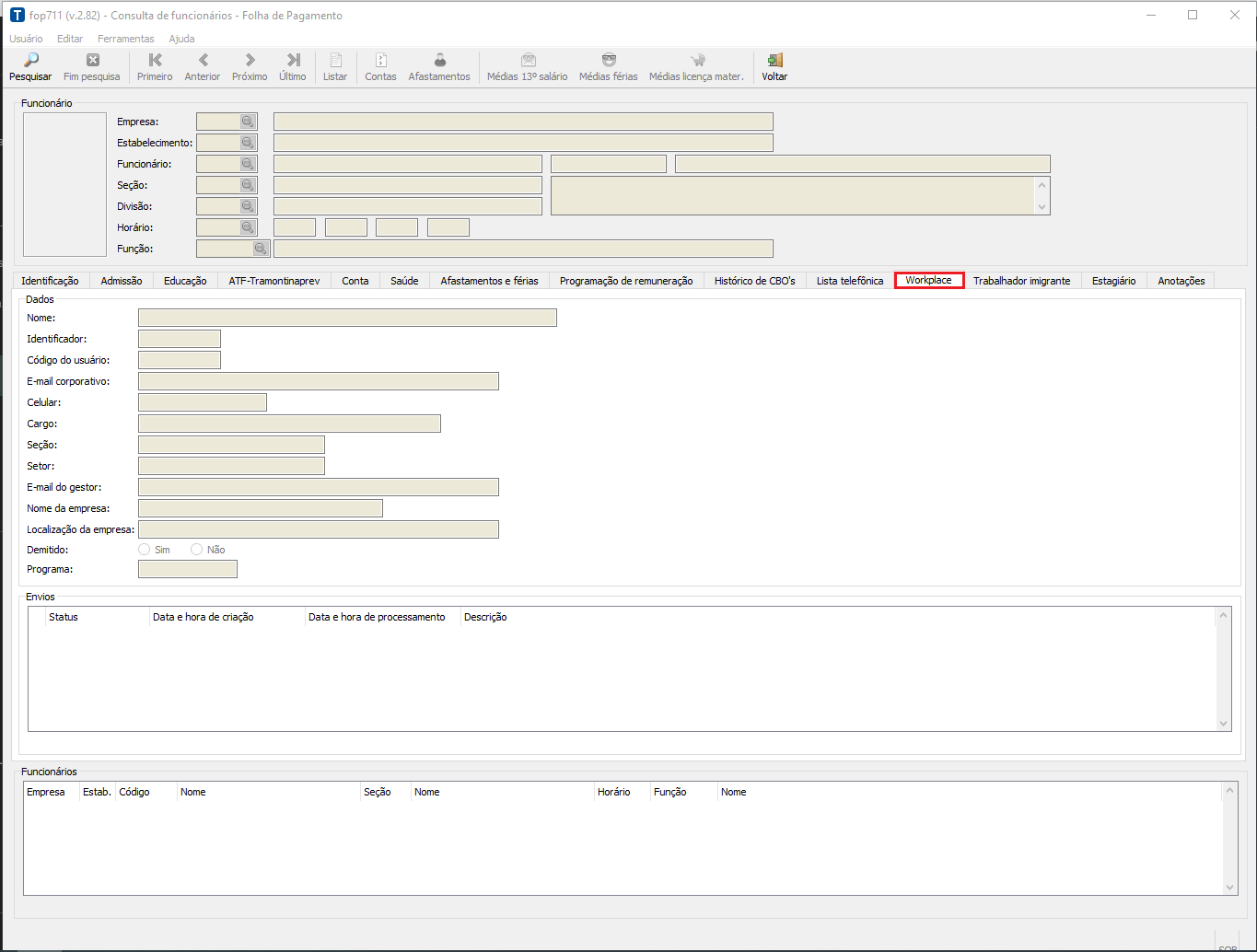Select the Não radio for Demitido

[x=197, y=550]
